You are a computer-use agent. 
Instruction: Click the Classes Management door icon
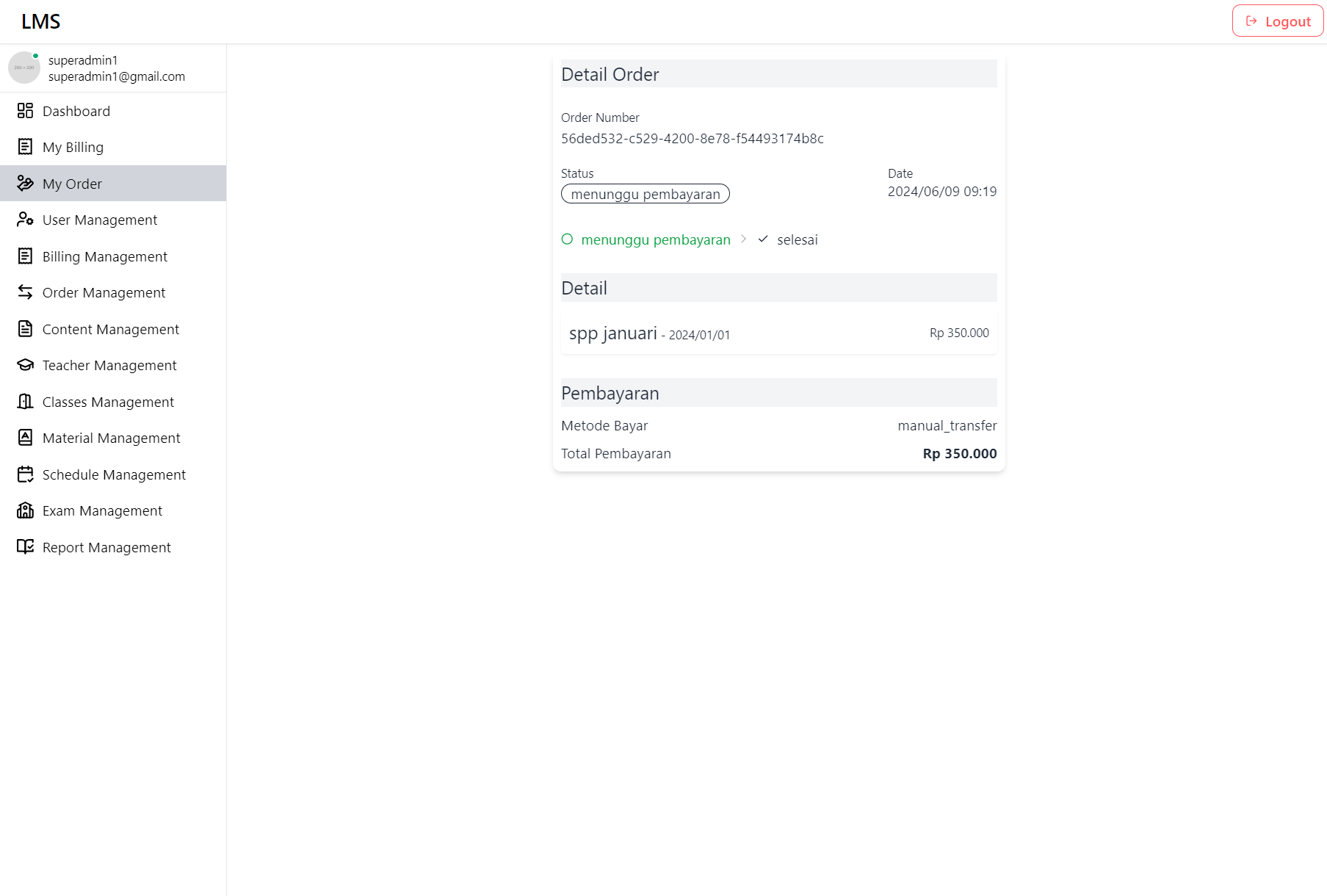tap(25, 402)
